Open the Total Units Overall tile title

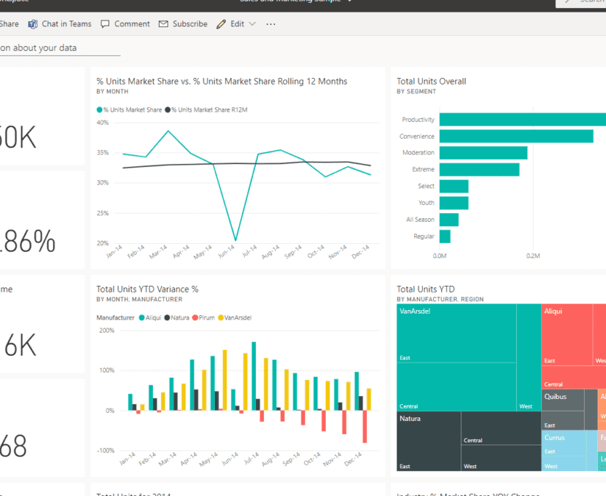[x=431, y=82]
